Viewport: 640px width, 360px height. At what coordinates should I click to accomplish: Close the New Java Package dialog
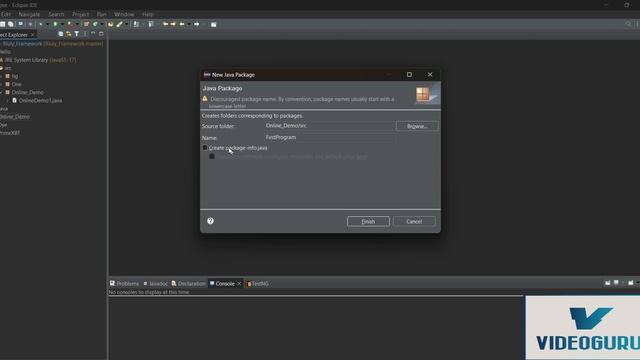(x=430, y=74)
